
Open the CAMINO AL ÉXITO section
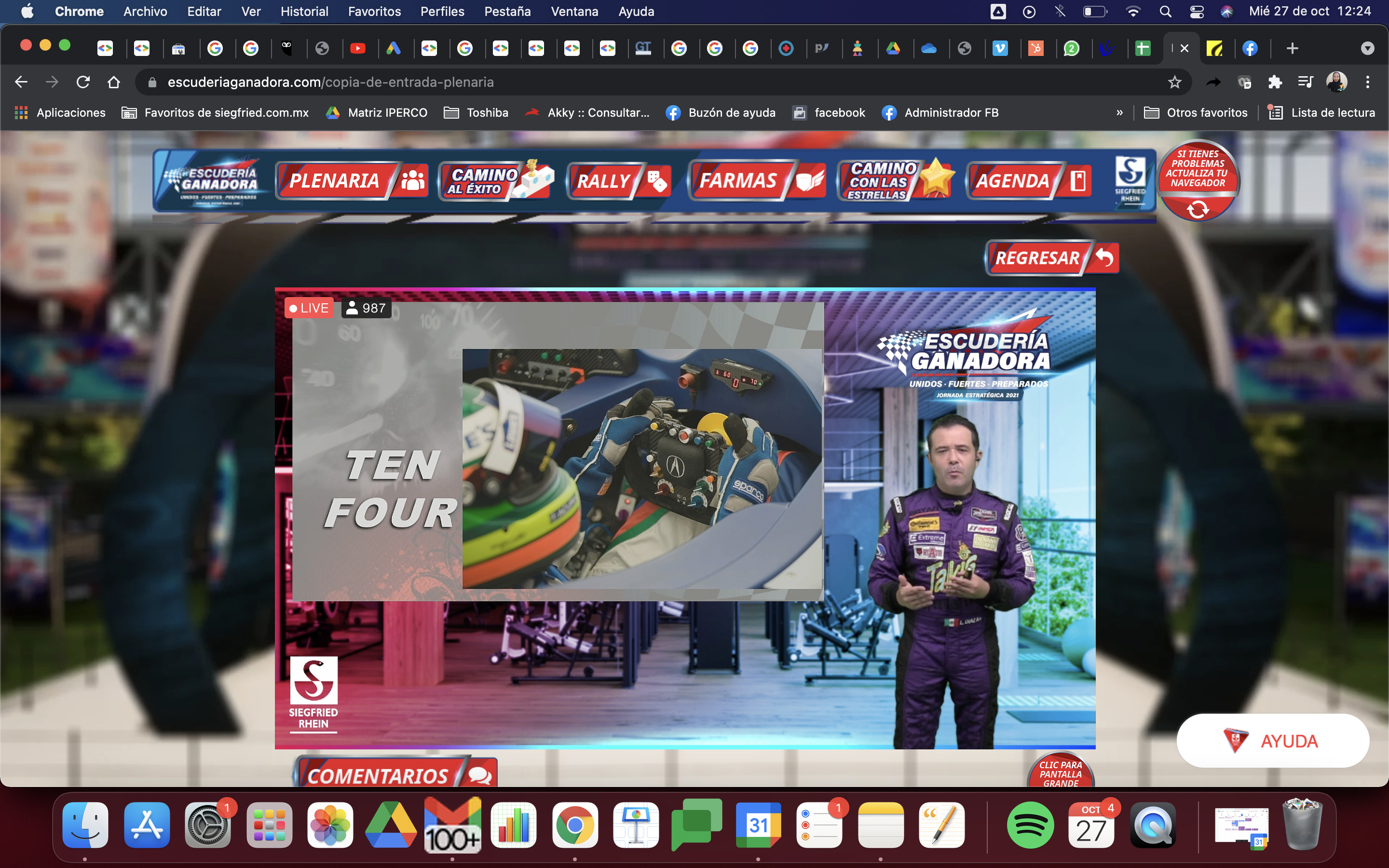[x=496, y=181]
